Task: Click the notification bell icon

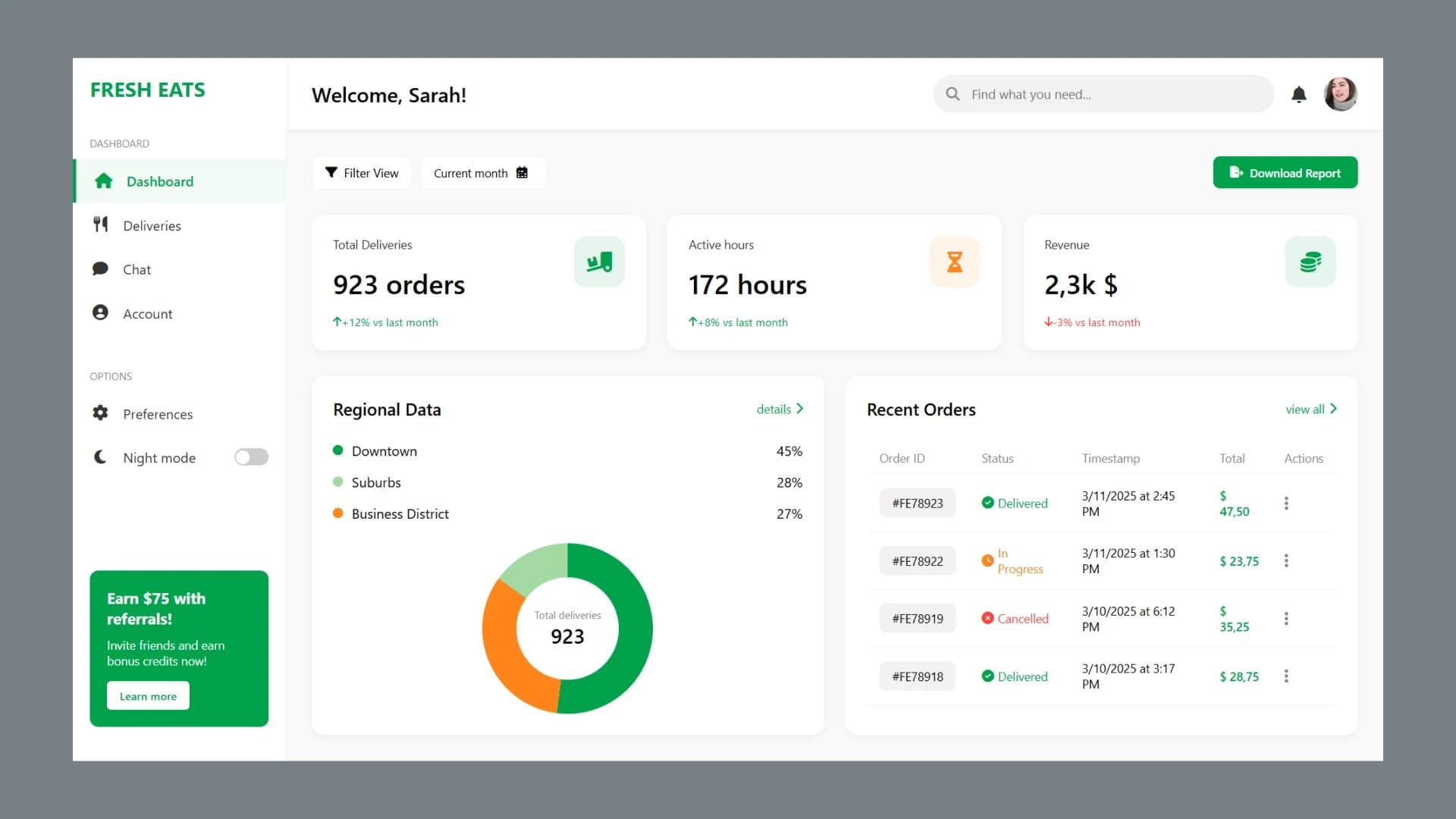Action: coord(1299,94)
